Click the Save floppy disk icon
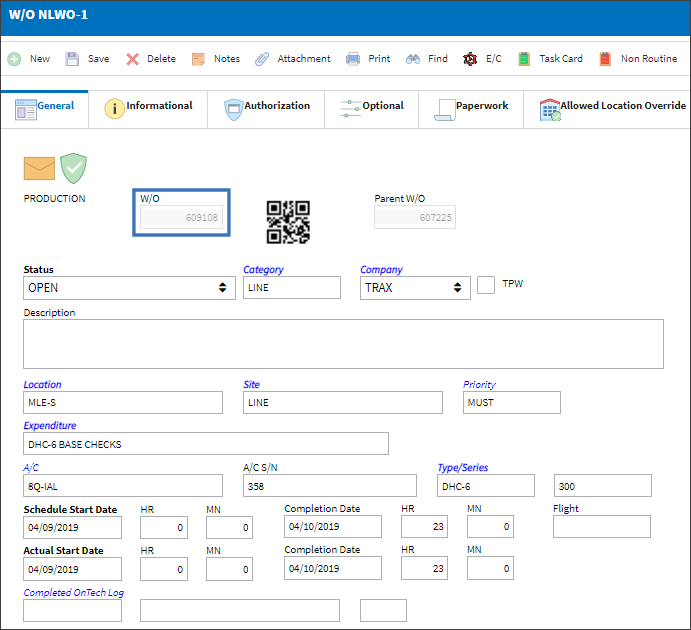Image resolution: width=691 pixels, height=630 pixels. pyautogui.click(x=72, y=59)
